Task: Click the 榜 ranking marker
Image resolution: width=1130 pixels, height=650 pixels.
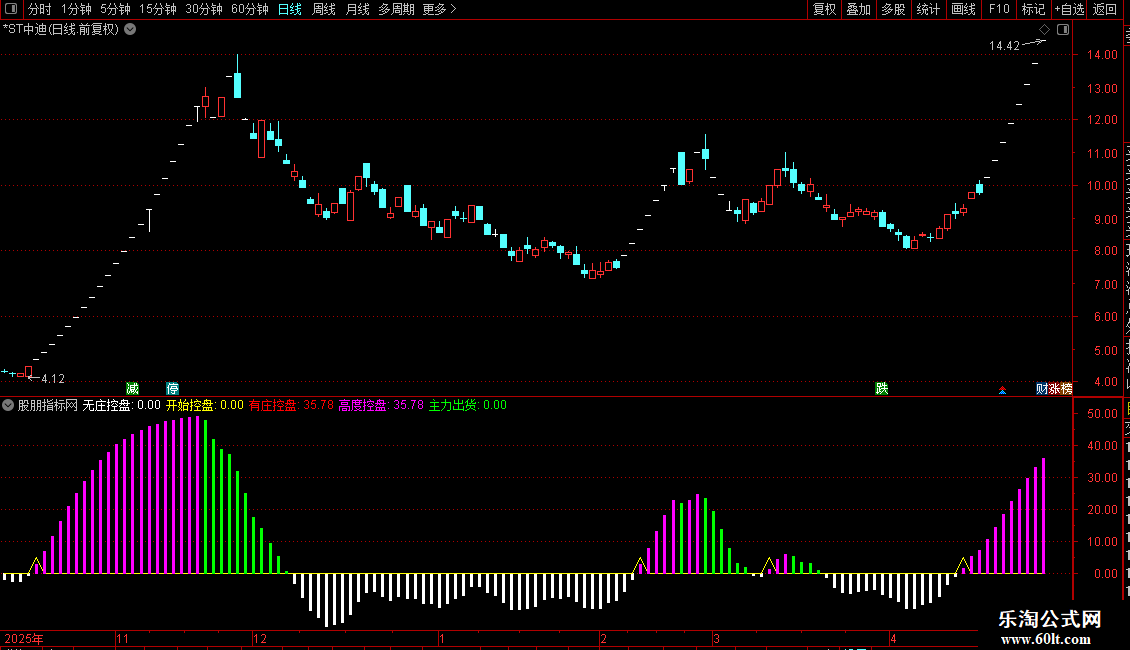Action: (x=1066, y=388)
